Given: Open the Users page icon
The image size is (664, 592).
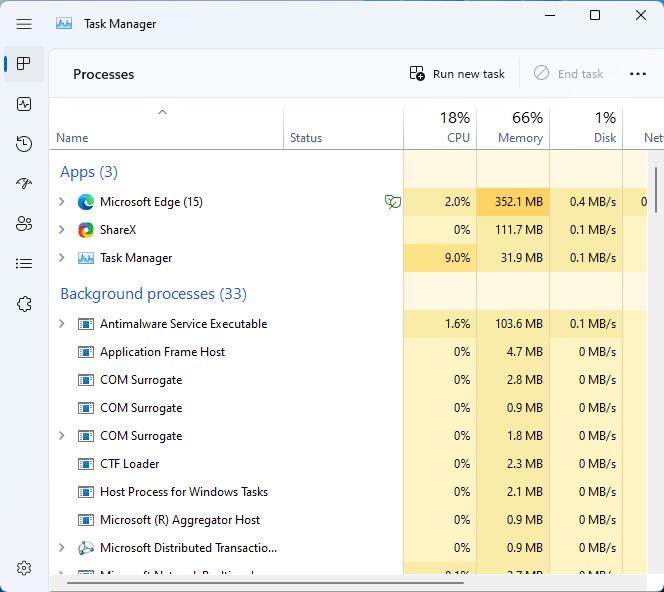Looking at the screenshot, I should point(24,224).
